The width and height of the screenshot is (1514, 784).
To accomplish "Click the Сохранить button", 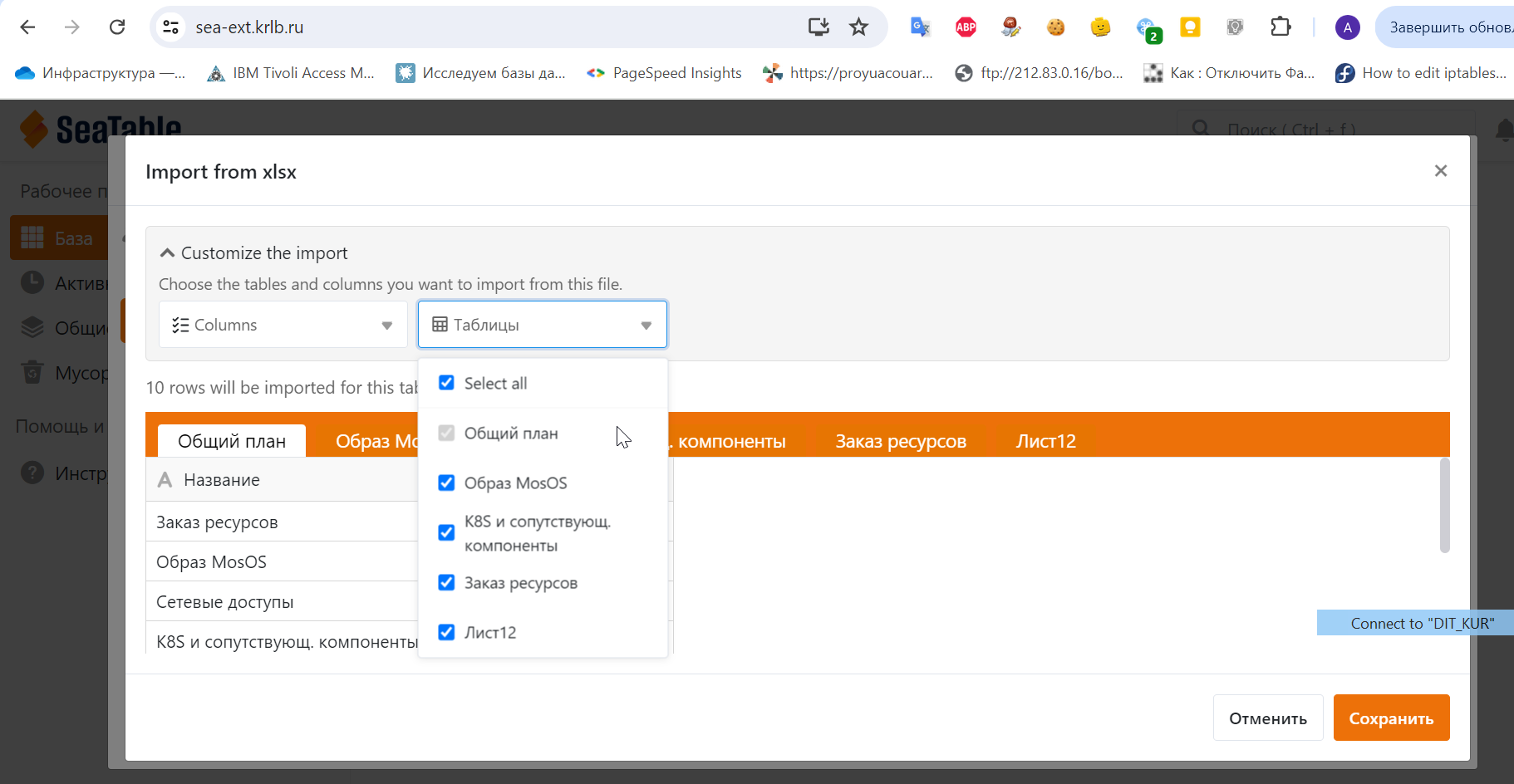I will tap(1390, 718).
